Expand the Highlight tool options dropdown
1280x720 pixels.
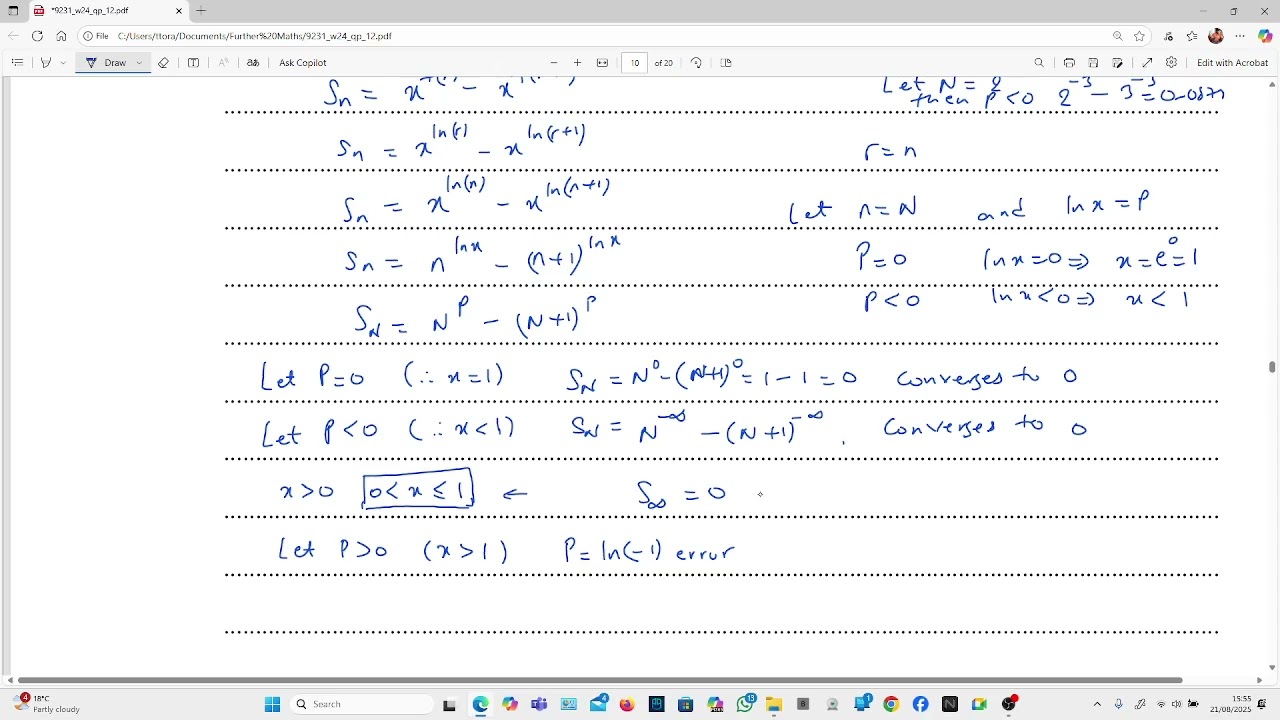click(63, 62)
